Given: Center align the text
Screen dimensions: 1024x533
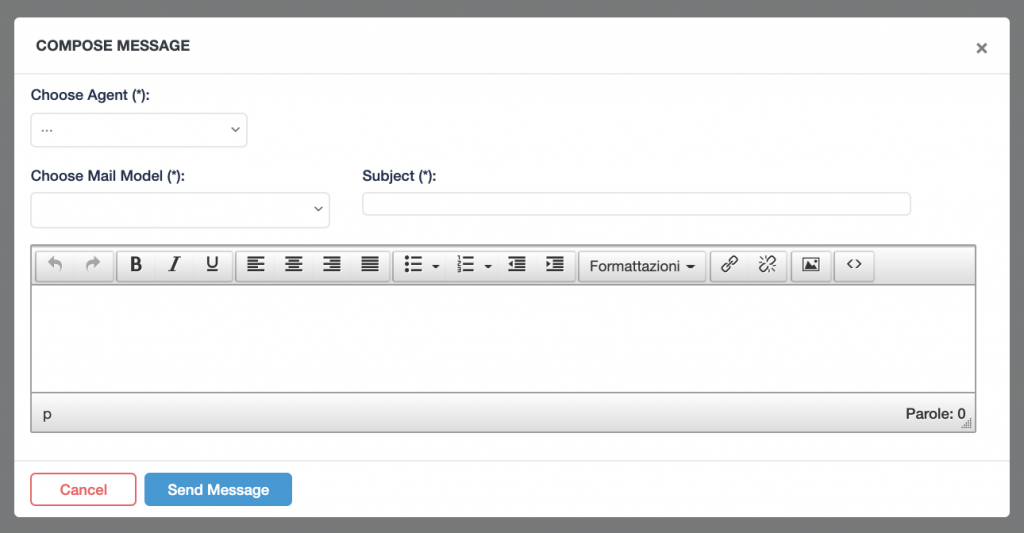Looking at the screenshot, I should (x=294, y=265).
